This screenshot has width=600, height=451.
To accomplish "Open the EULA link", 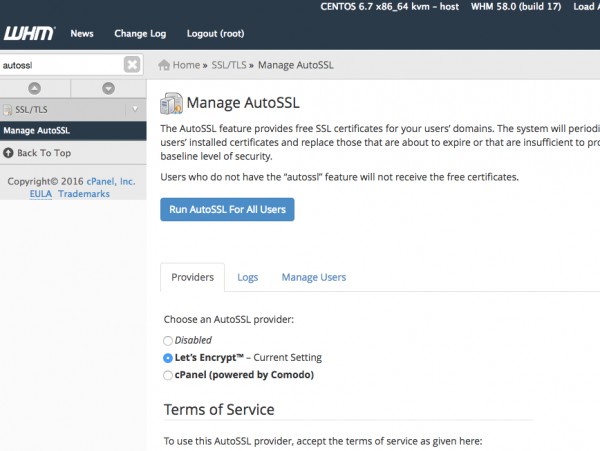I will (x=41, y=194).
